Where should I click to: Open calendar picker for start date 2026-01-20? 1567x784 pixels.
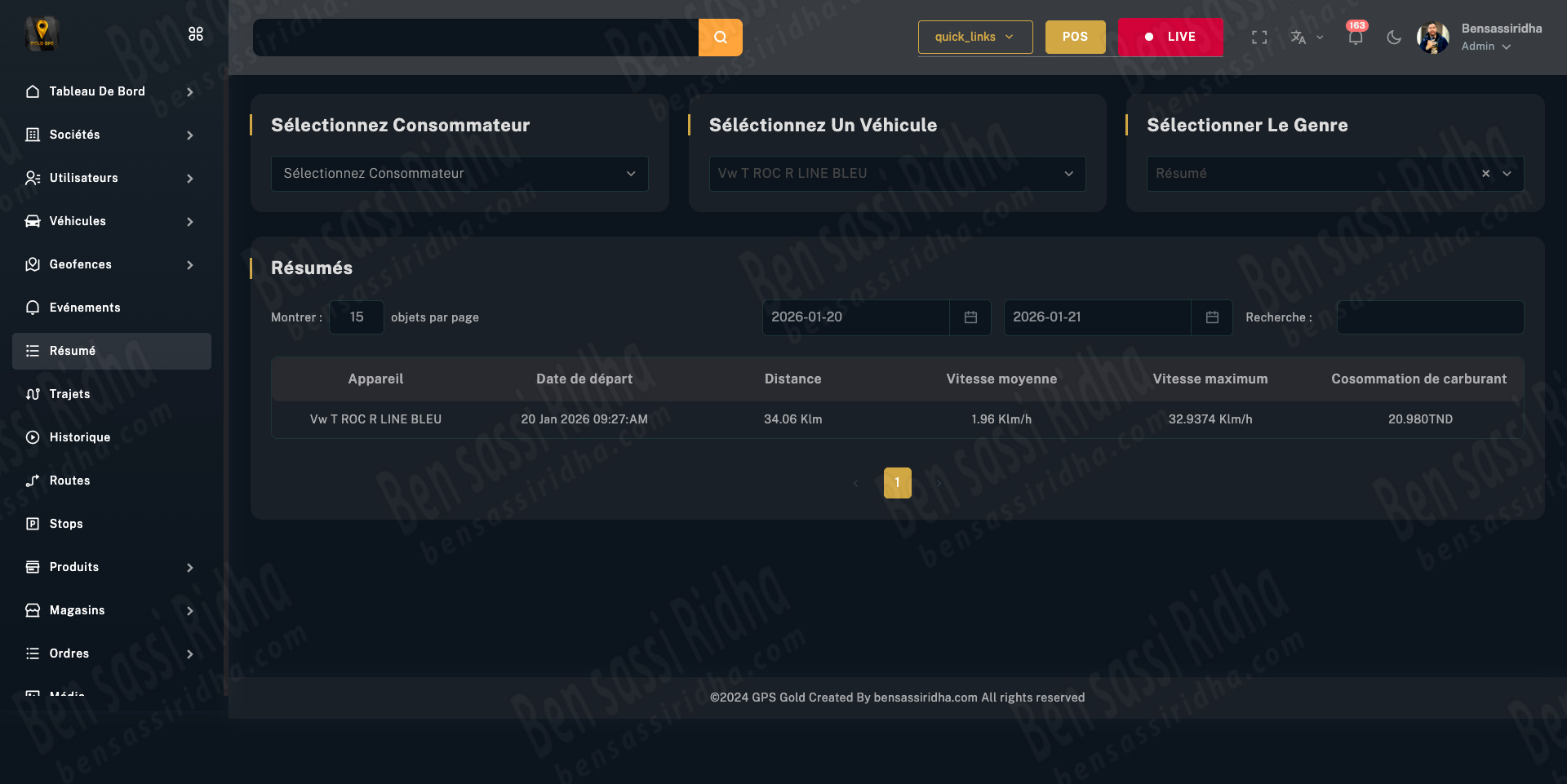tap(970, 317)
